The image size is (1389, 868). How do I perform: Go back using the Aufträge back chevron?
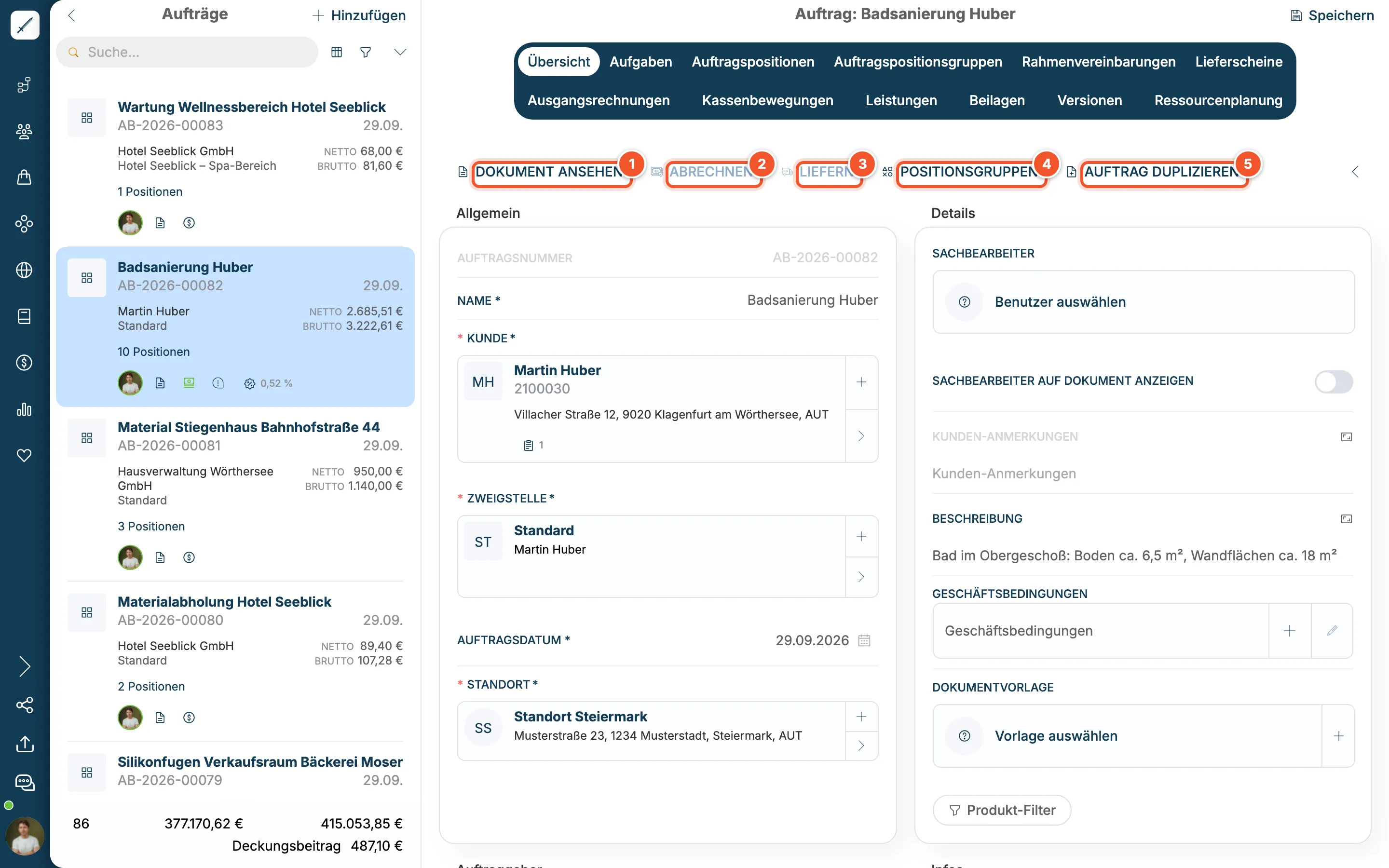point(72,15)
